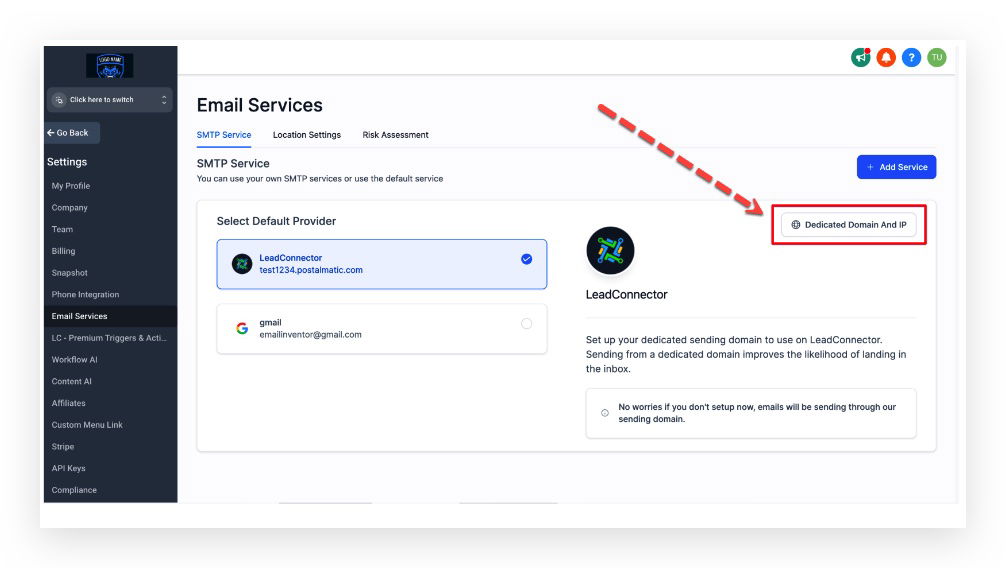Click the large LeadConnector logo
This screenshot has width=1006, height=568.
point(610,250)
